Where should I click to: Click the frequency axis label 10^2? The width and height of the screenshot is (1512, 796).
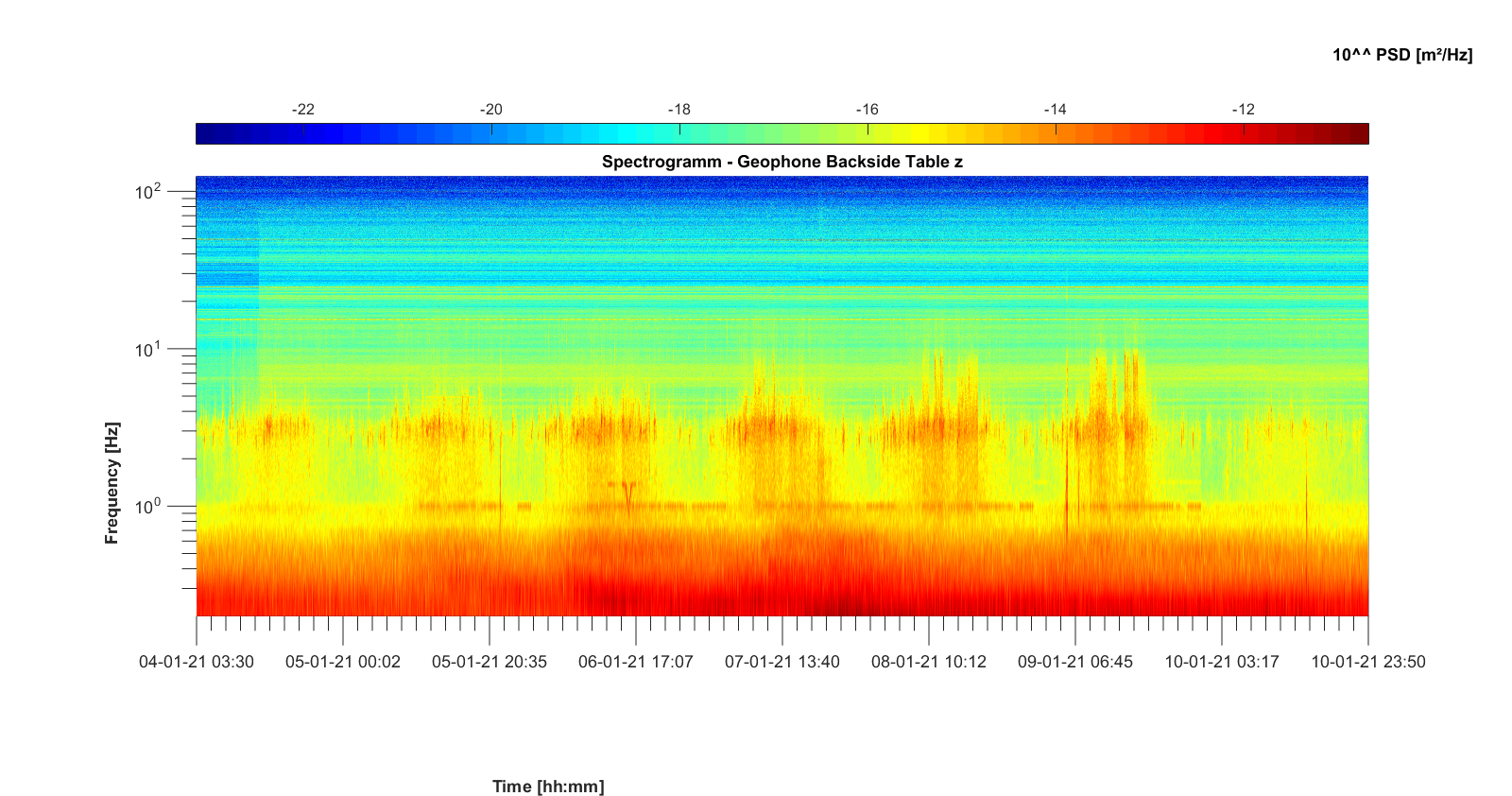(x=148, y=192)
